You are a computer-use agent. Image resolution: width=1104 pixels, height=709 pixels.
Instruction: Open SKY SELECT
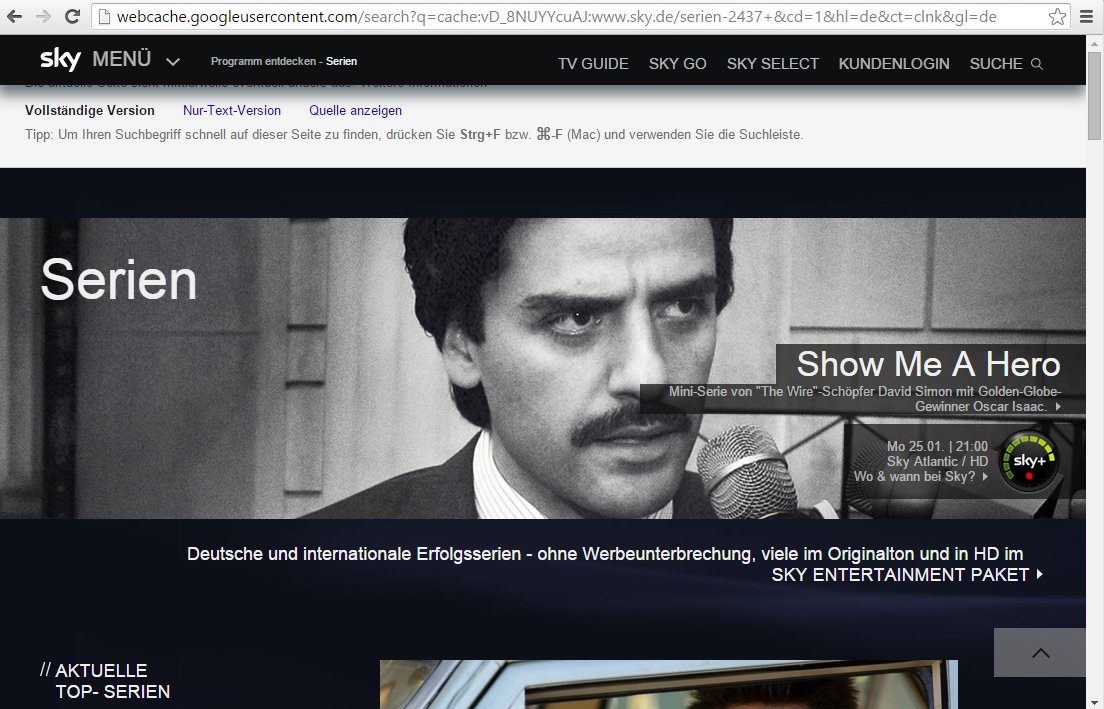coord(772,64)
